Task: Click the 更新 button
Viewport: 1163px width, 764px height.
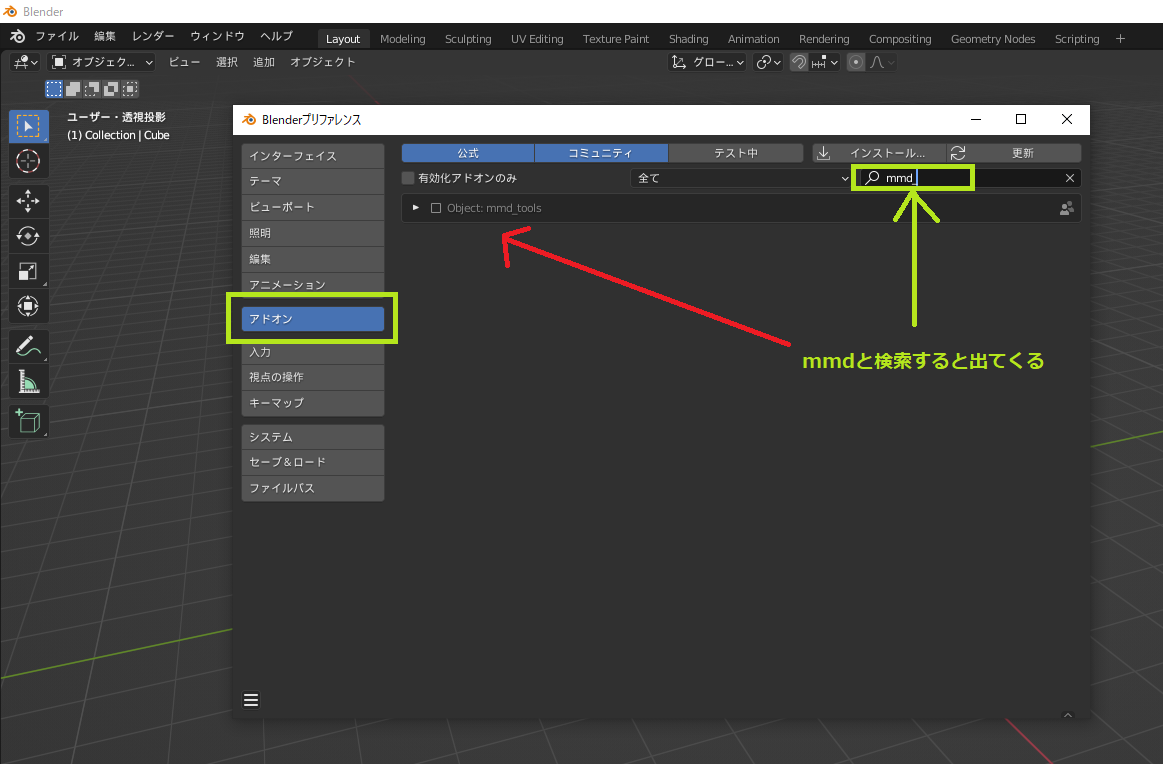Action: click(1014, 153)
